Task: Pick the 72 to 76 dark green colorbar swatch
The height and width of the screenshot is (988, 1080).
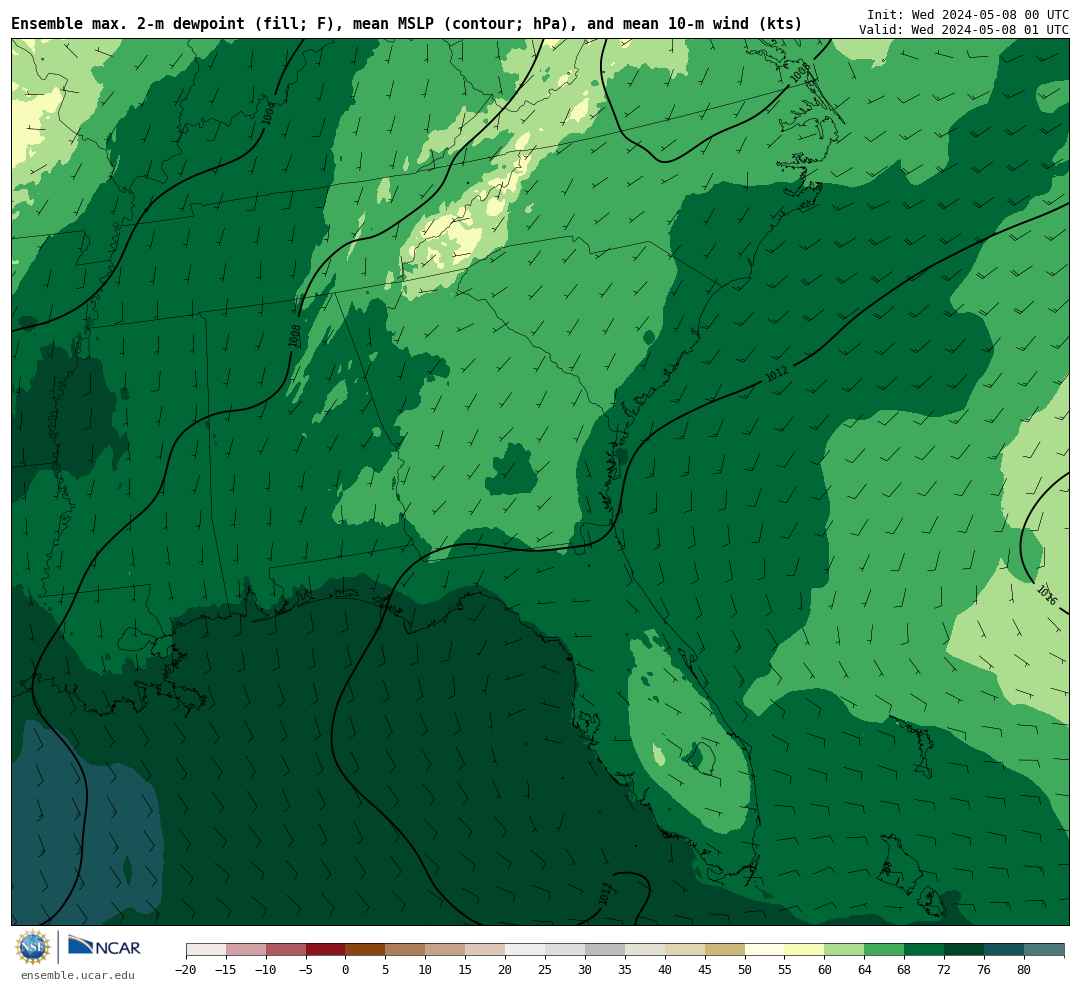Action: (964, 950)
